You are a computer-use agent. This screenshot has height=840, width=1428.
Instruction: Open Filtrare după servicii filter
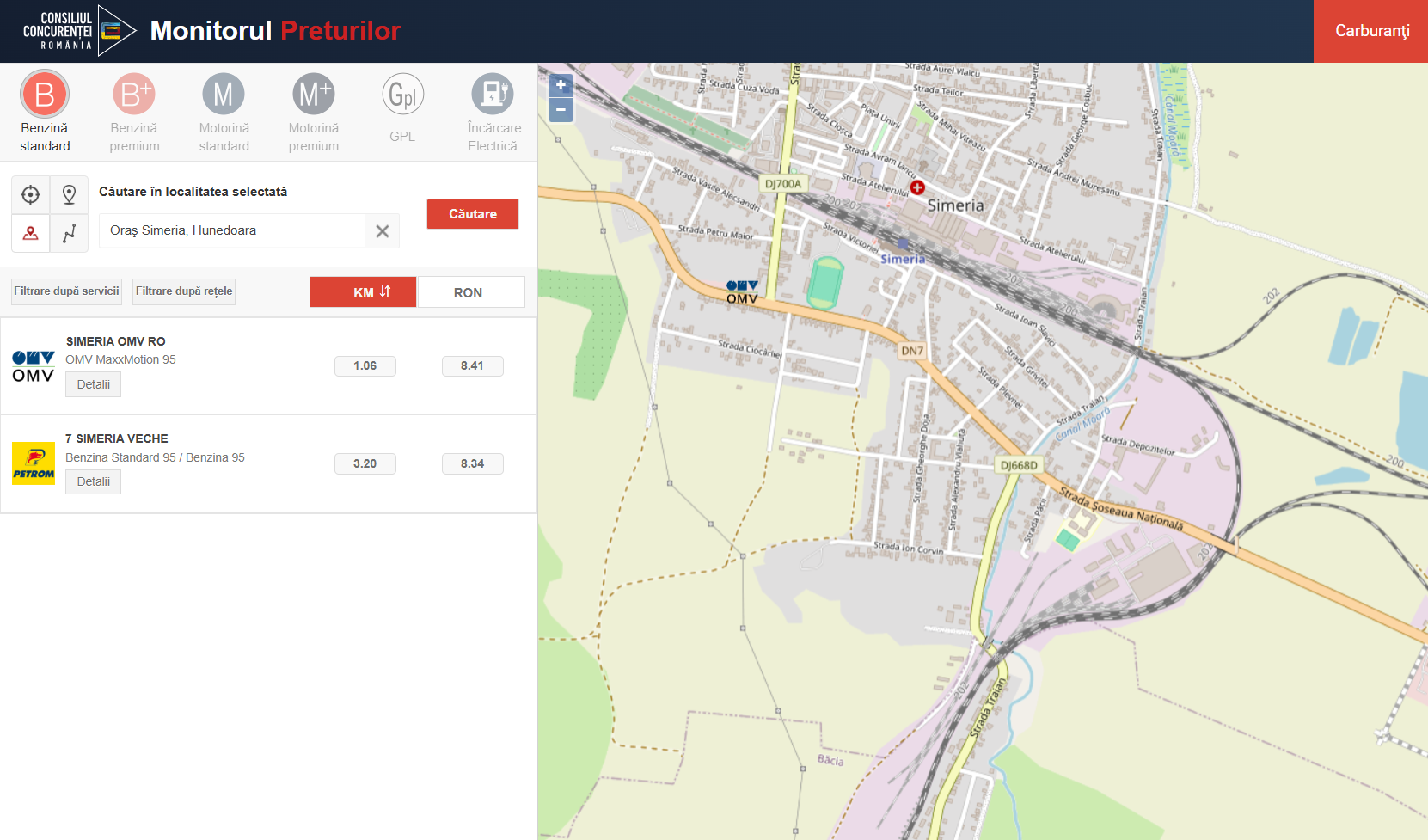66,291
